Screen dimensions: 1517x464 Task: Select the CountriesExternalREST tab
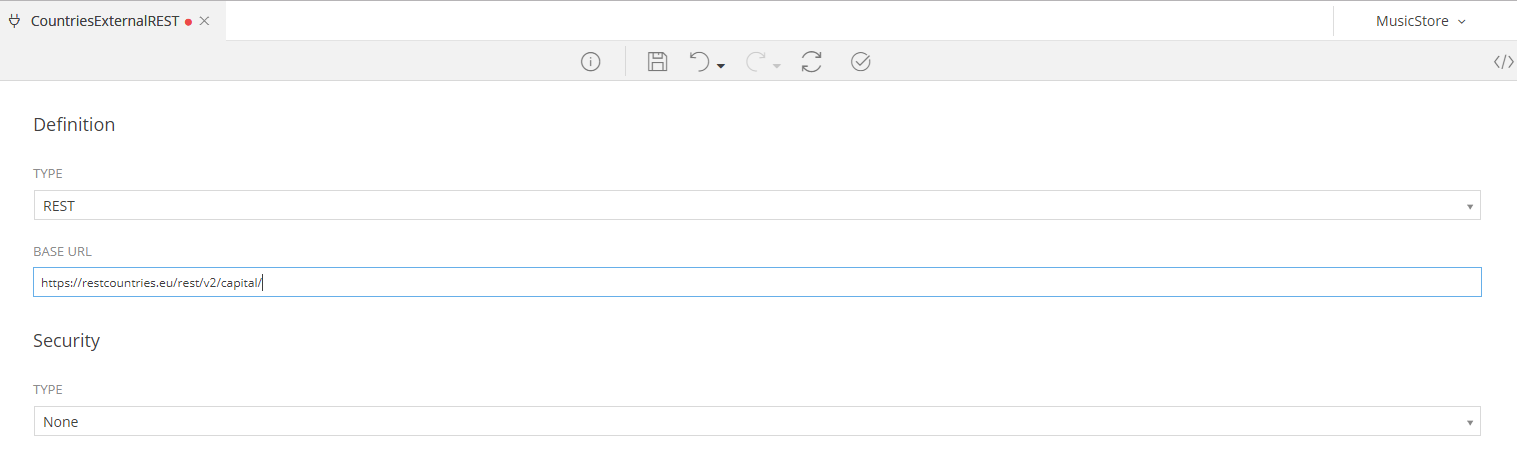[x=105, y=21]
